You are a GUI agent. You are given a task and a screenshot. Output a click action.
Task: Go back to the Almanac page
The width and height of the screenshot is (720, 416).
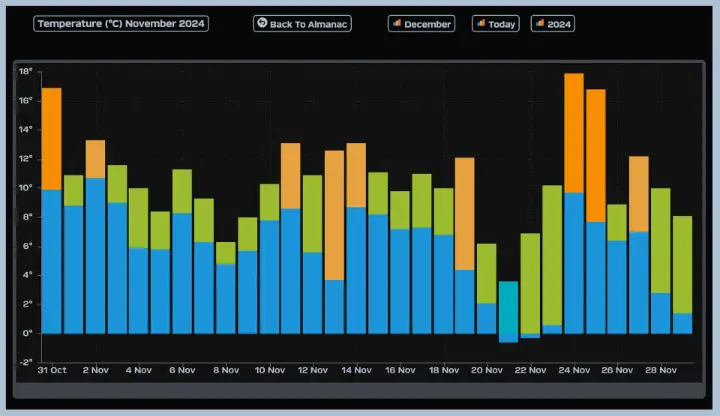pos(302,23)
